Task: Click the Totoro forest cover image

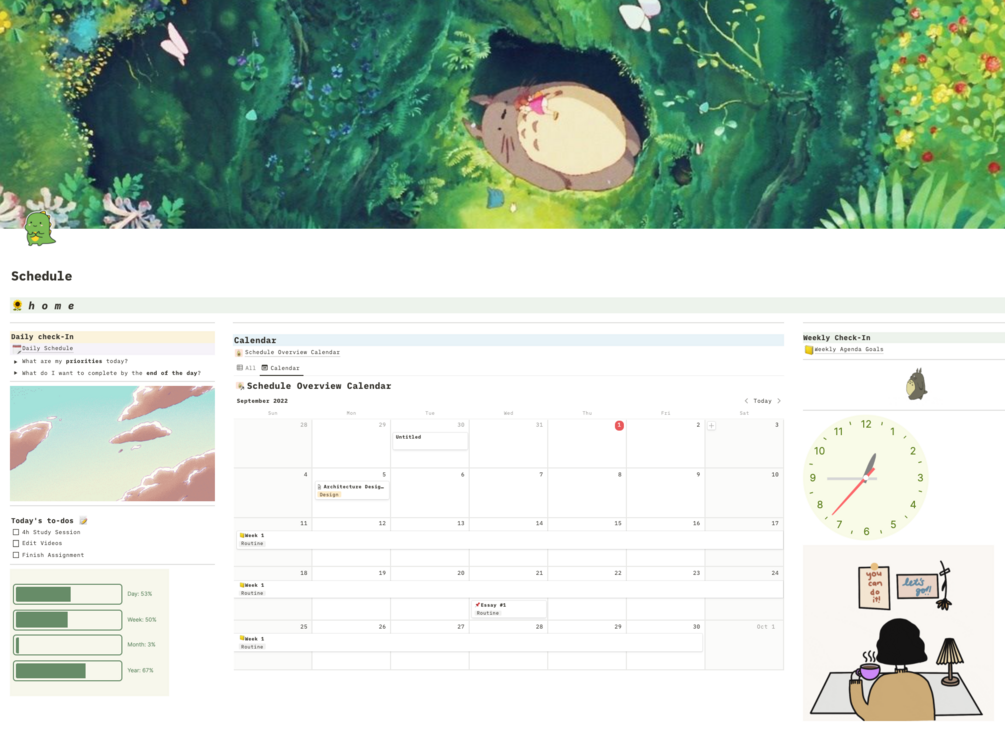Action: click(x=502, y=114)
